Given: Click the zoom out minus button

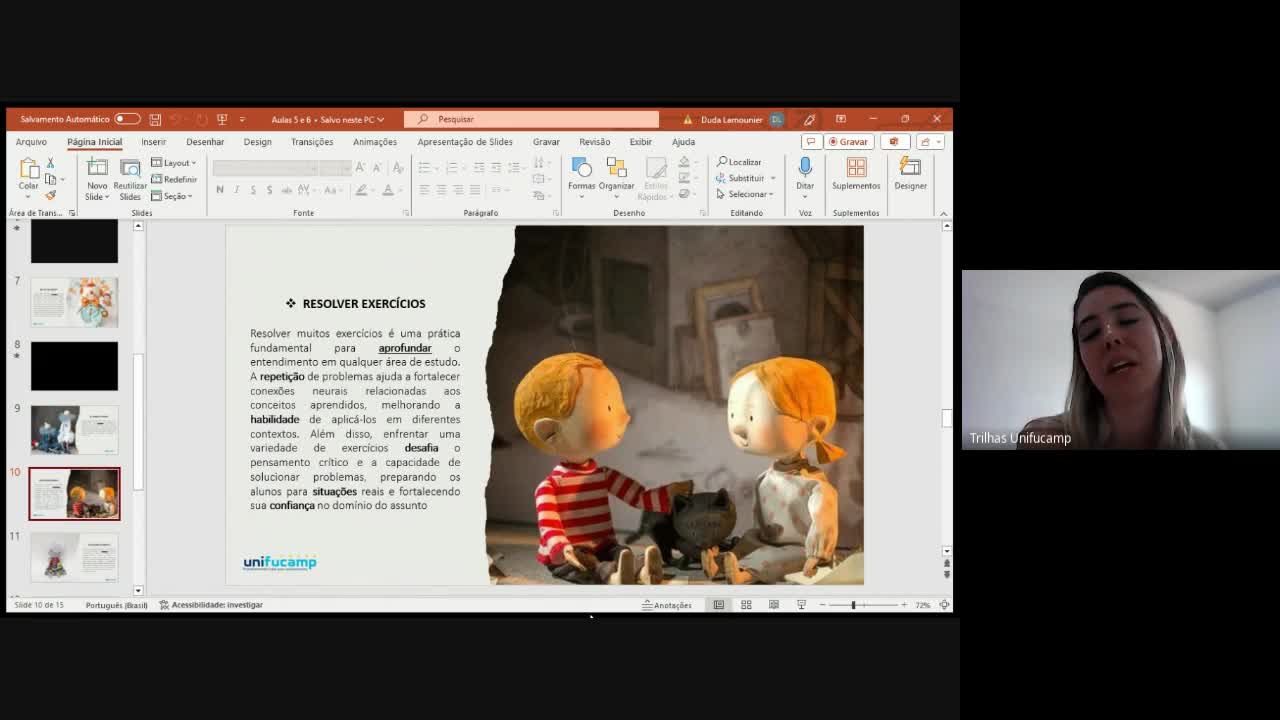Looking at the screenshot, I should tap(822, 605).
